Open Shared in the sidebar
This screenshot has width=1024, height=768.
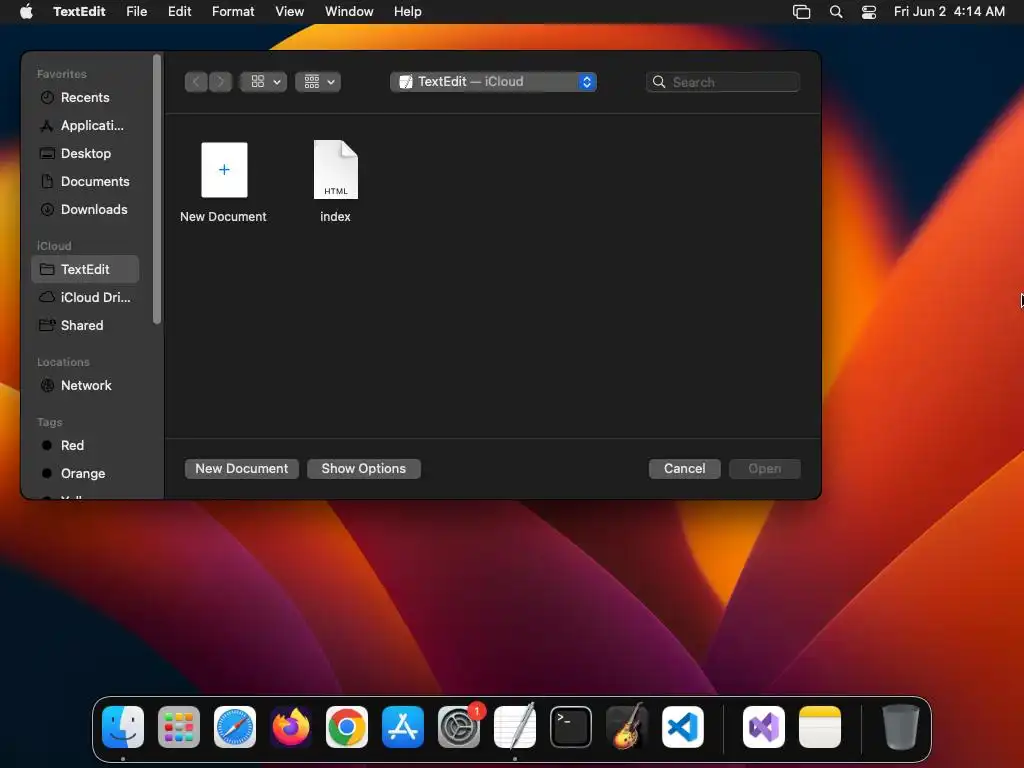(x=85, y=325)
